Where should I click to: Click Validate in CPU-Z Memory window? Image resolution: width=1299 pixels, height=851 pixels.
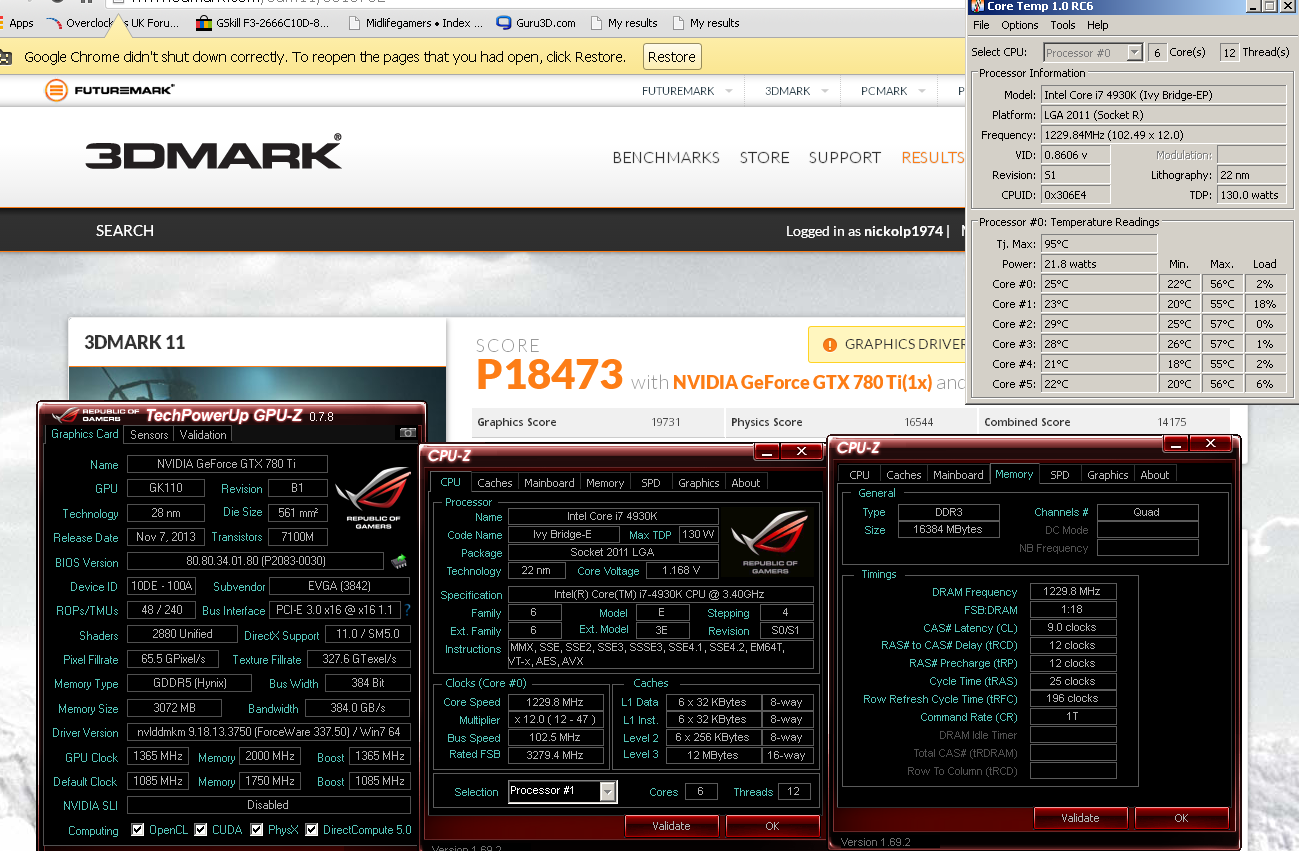[1080, 818]
